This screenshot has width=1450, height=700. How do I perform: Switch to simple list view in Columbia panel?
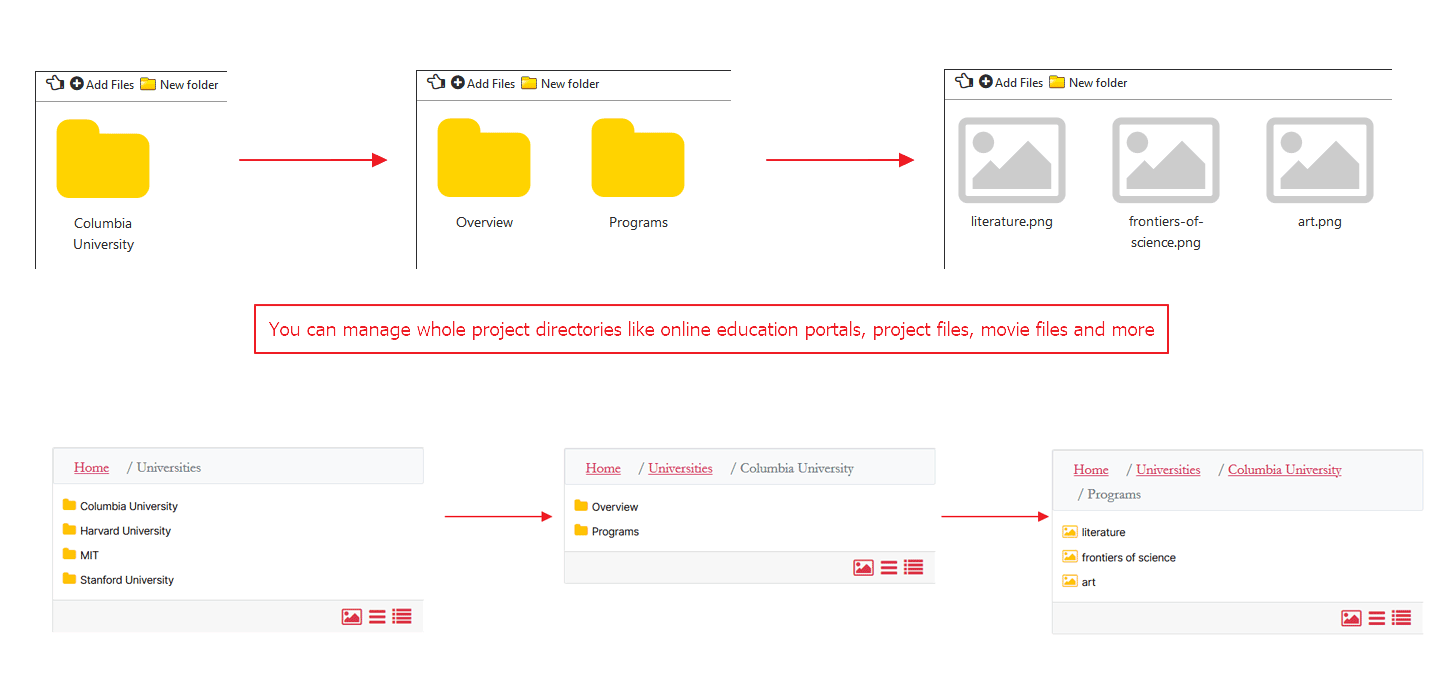pyautogui.click(x=889, y=568)
